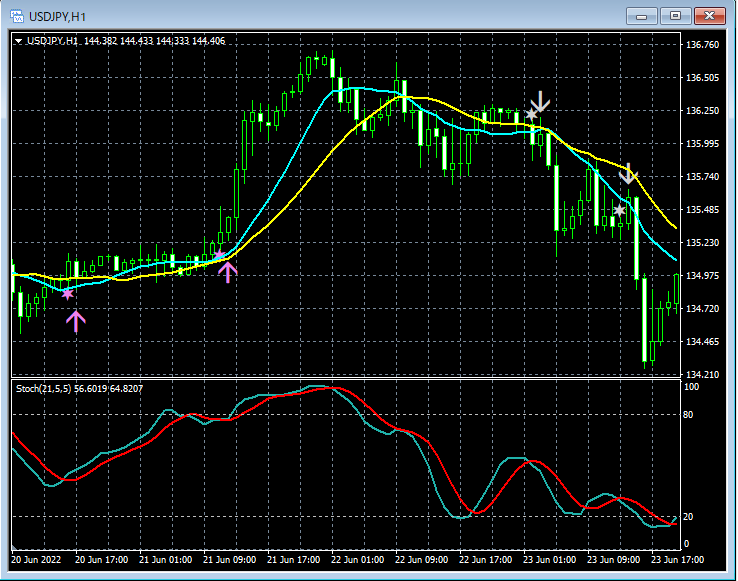Minimize the USDJPY,H1 chart window
Viewport: 738px width, 581px height.
tap(641, 16)
